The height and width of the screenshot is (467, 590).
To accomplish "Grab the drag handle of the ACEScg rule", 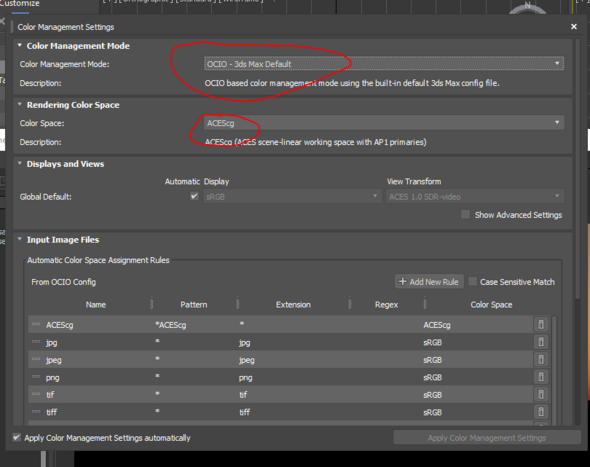I will click(x=36, y=324).
